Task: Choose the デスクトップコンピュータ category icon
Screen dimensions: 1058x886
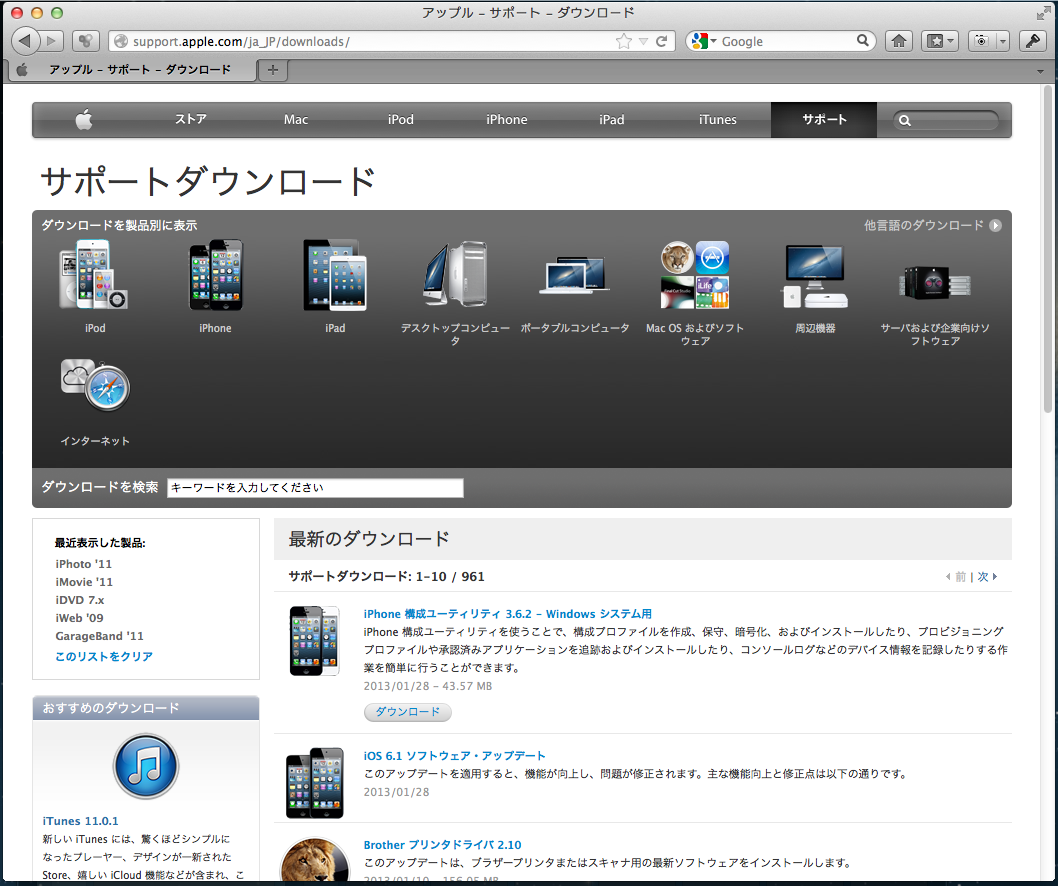Action: (x=455, y=275)
